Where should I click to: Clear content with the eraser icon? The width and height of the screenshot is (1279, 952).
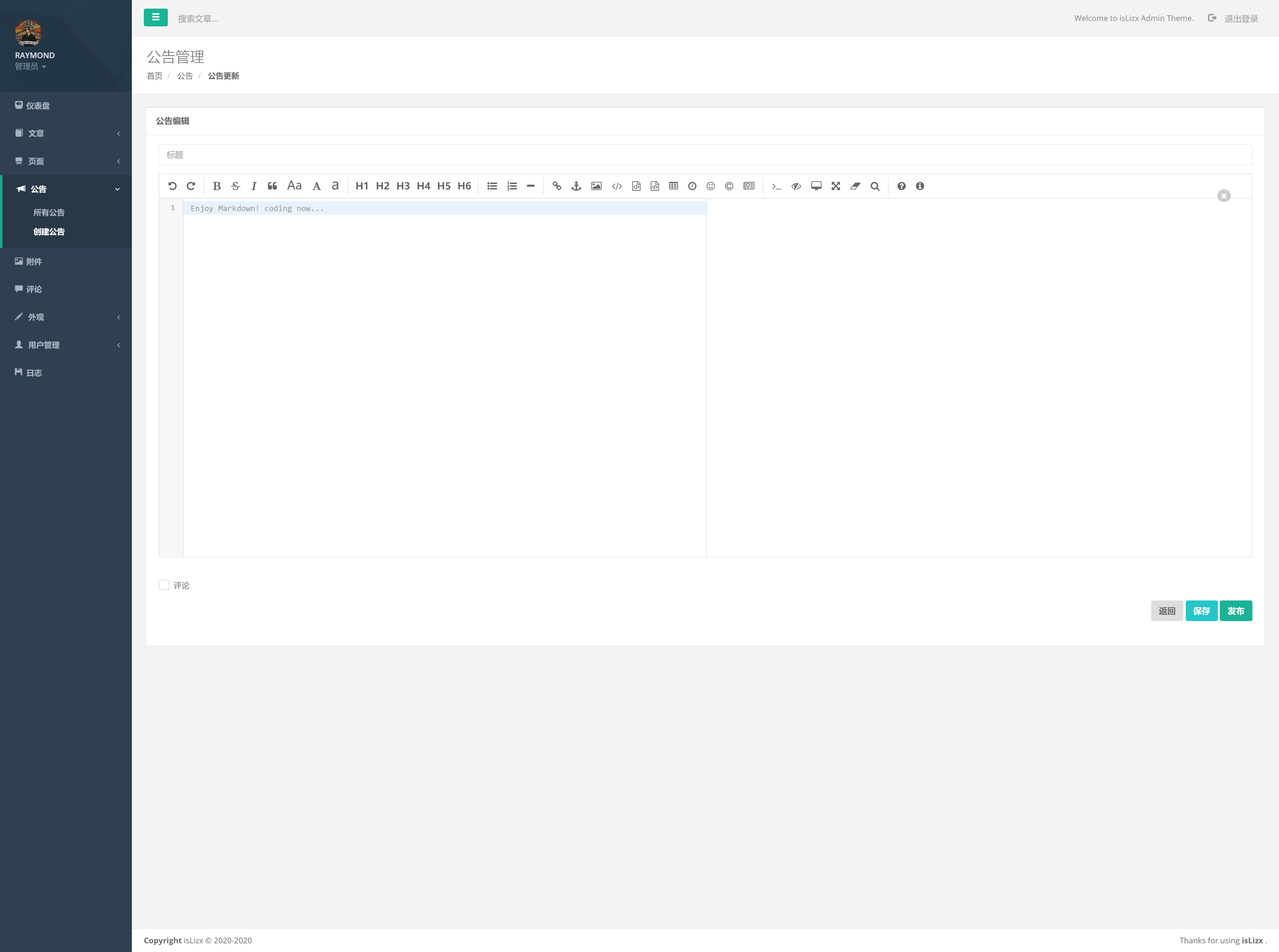pos(855,186)
